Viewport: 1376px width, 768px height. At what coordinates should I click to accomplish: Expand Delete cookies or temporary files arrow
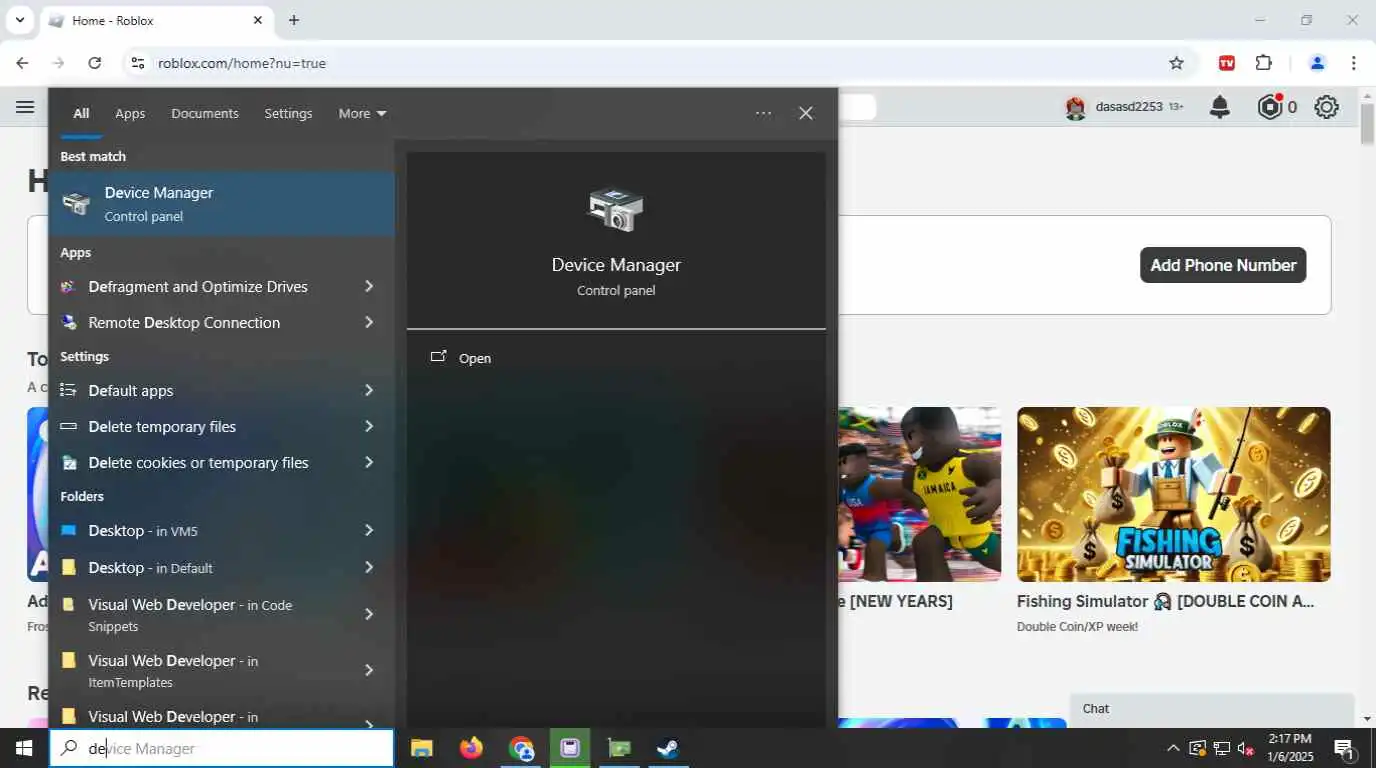[369, 463]
